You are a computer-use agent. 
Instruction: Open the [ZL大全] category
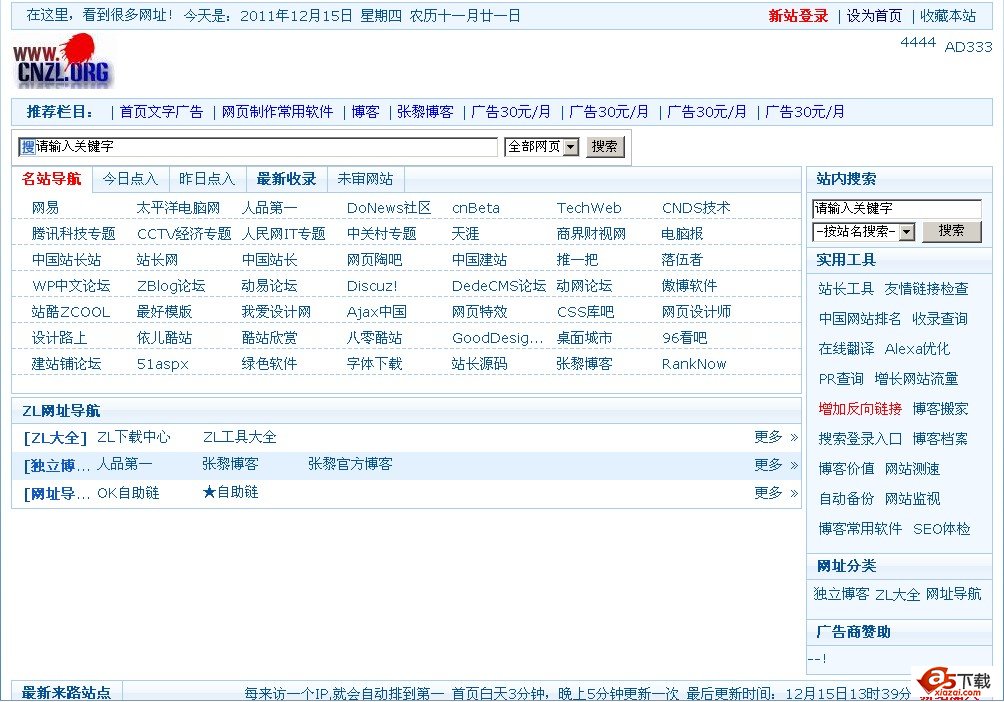pyautogui.click(x=55, y=438)
